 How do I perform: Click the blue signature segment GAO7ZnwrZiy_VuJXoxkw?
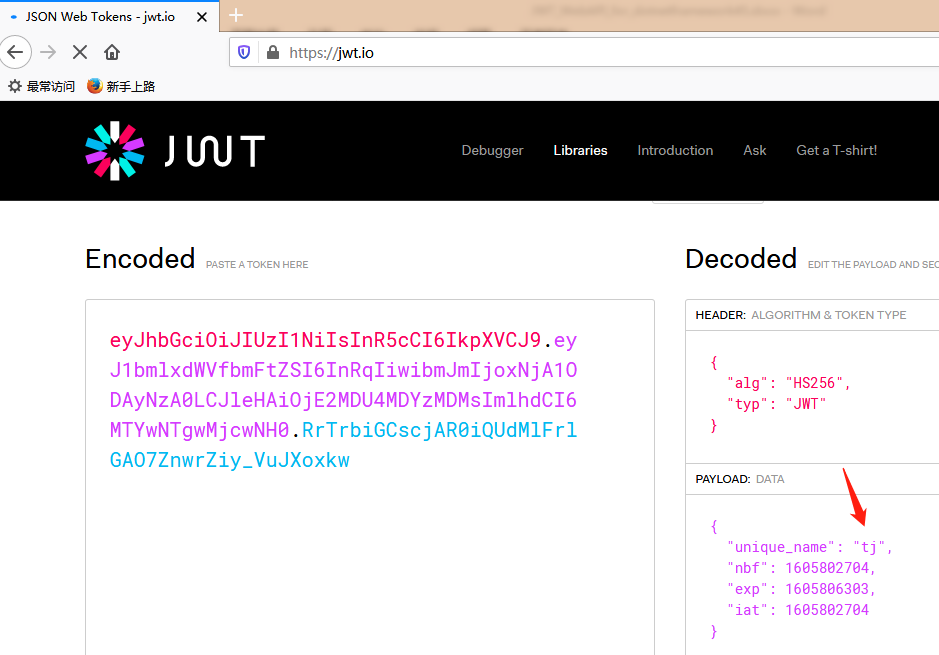229,460
